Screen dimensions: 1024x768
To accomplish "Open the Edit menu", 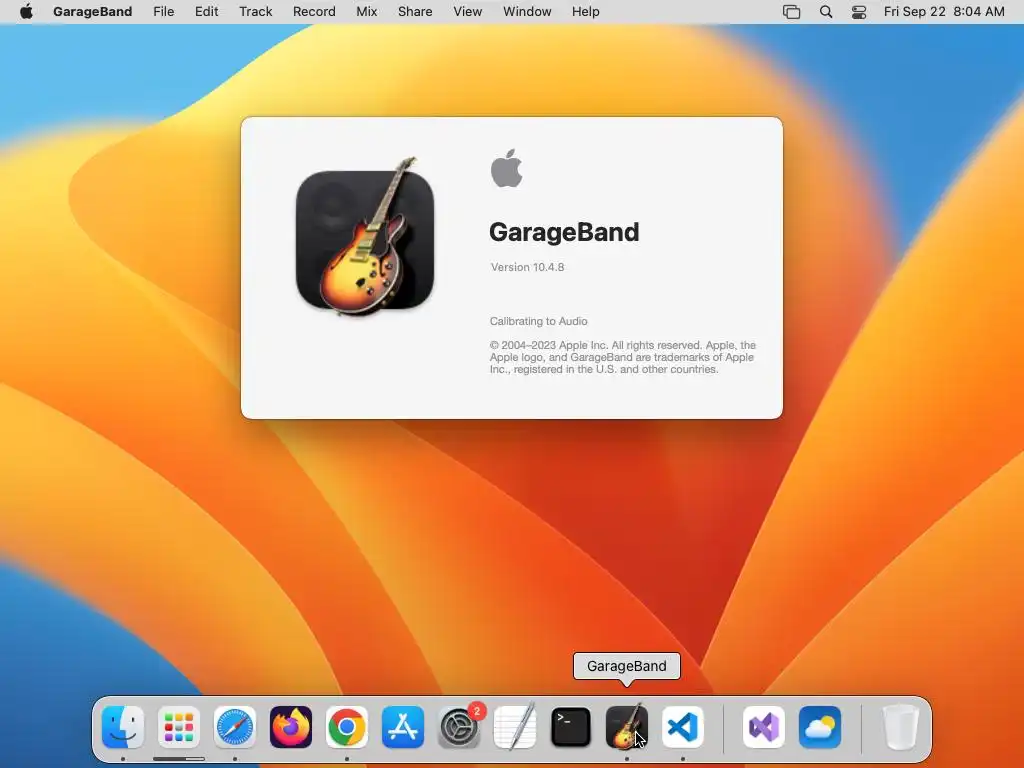I will click(x=206, y=11).
